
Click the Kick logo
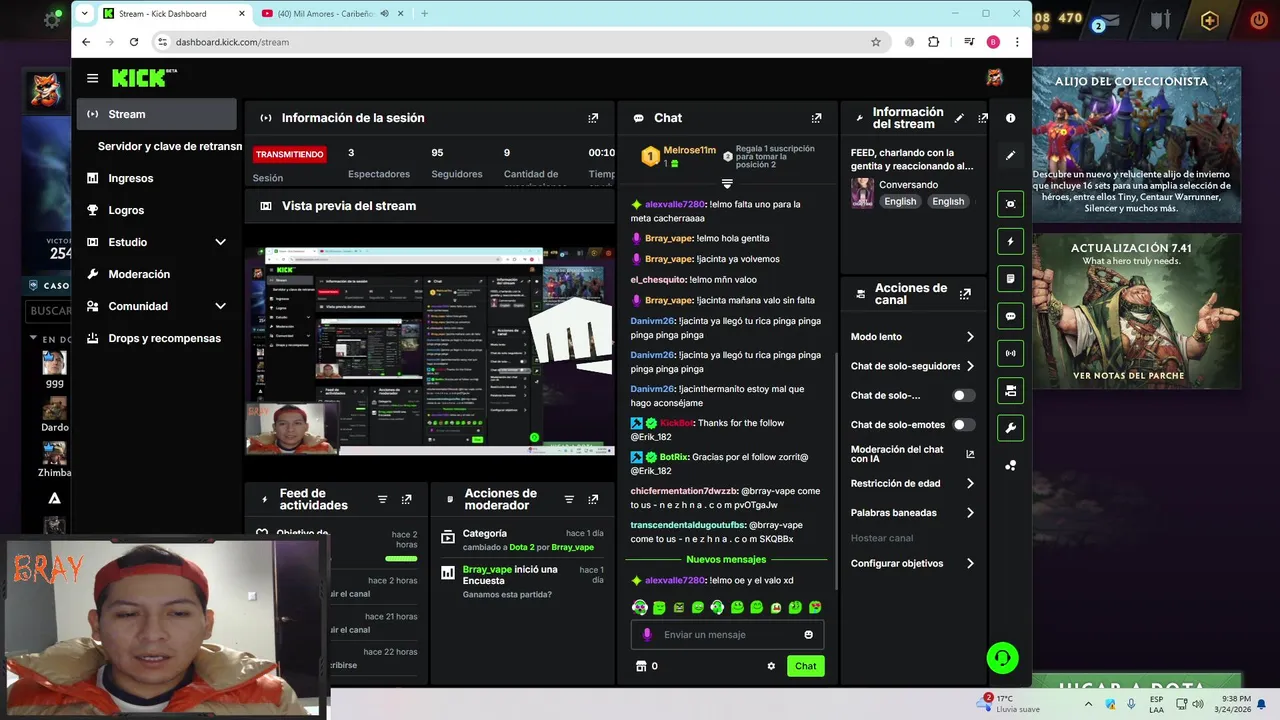tap(144, 78)
